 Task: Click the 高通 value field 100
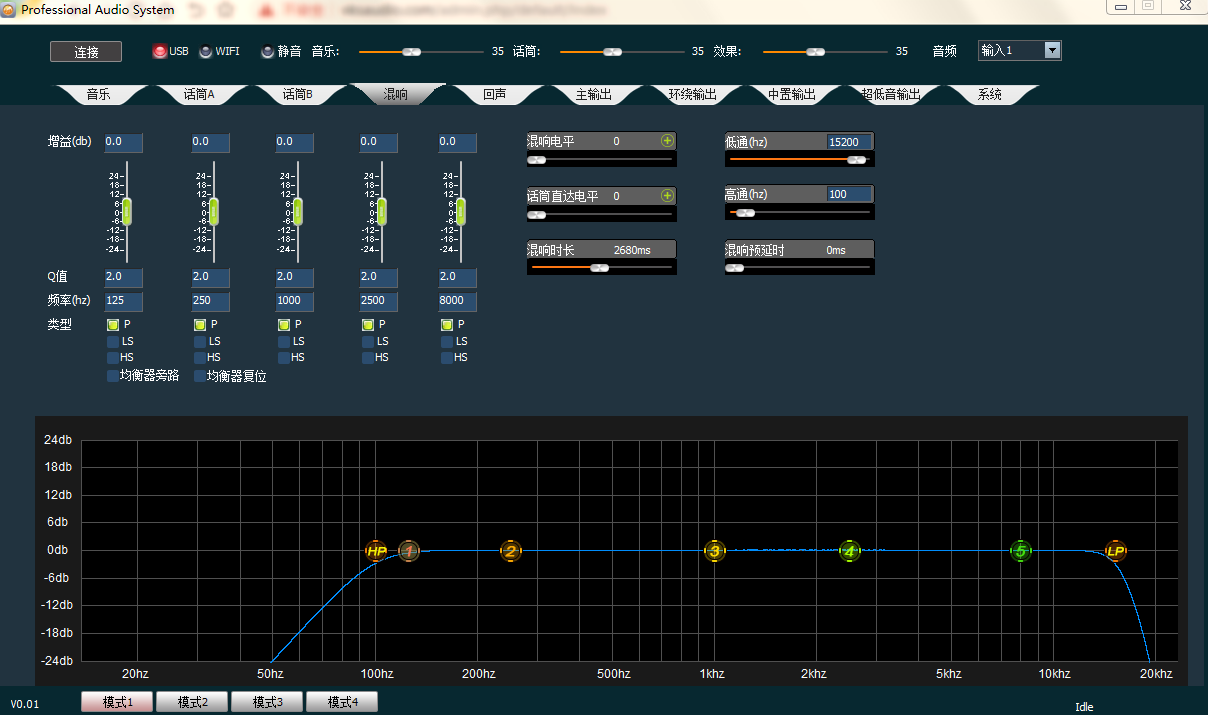pyautogui.click(x=849, y=195)
